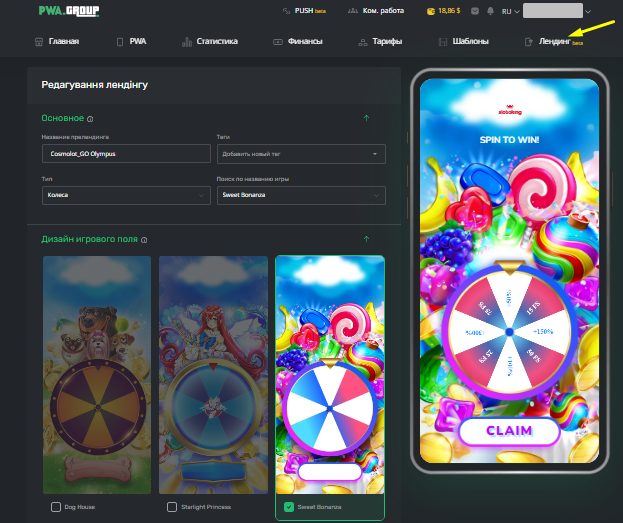Click the Dog House label text
623x523 pixels.
[x=79, y=507]
